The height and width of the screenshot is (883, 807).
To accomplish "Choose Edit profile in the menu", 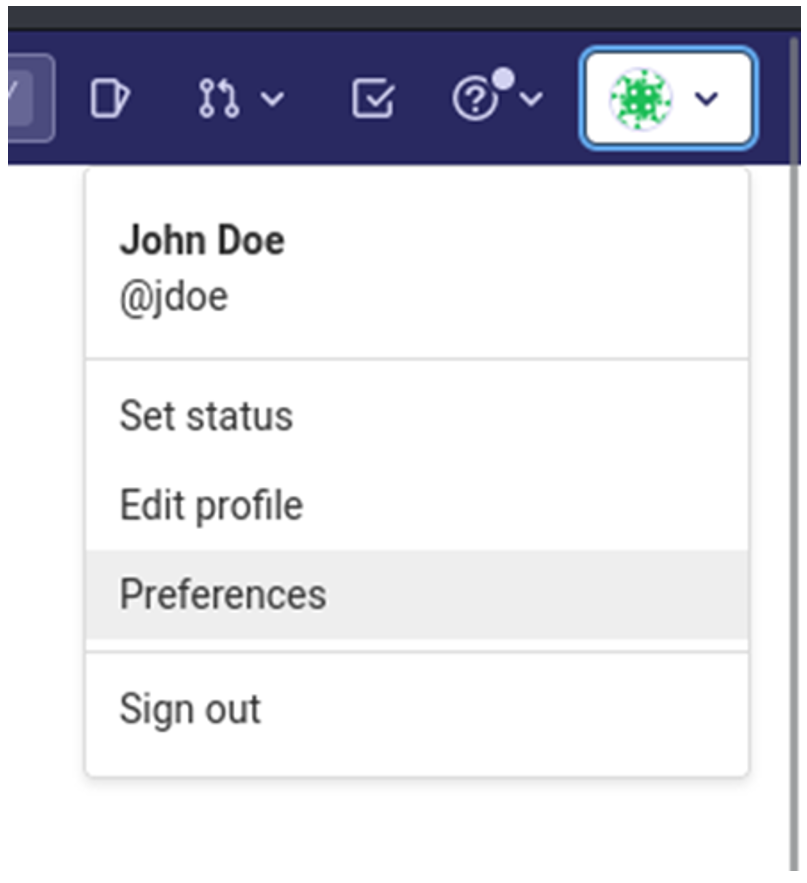I will [211, 505].
